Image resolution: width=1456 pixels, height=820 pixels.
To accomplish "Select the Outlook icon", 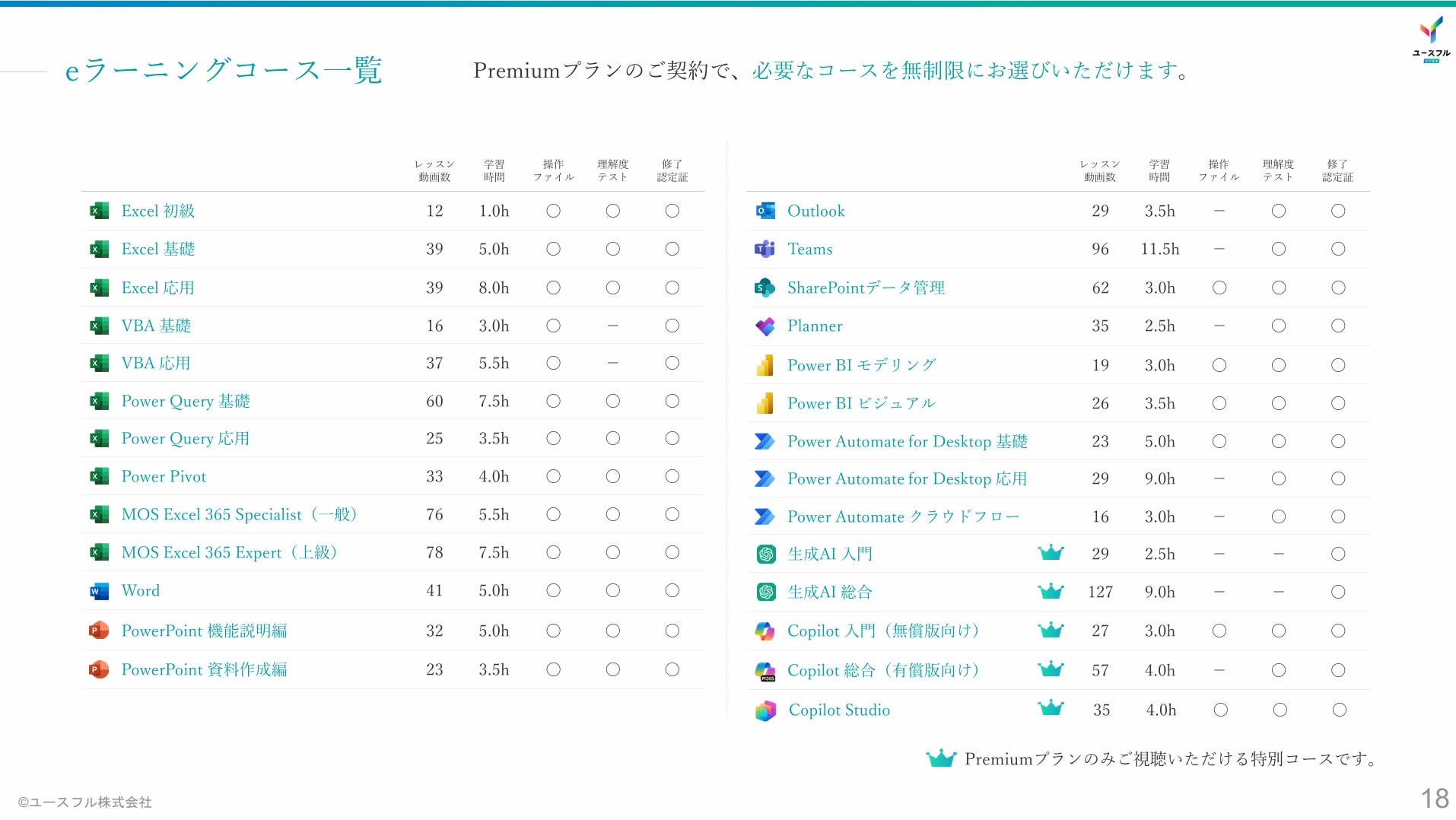I will click(765, 211).
